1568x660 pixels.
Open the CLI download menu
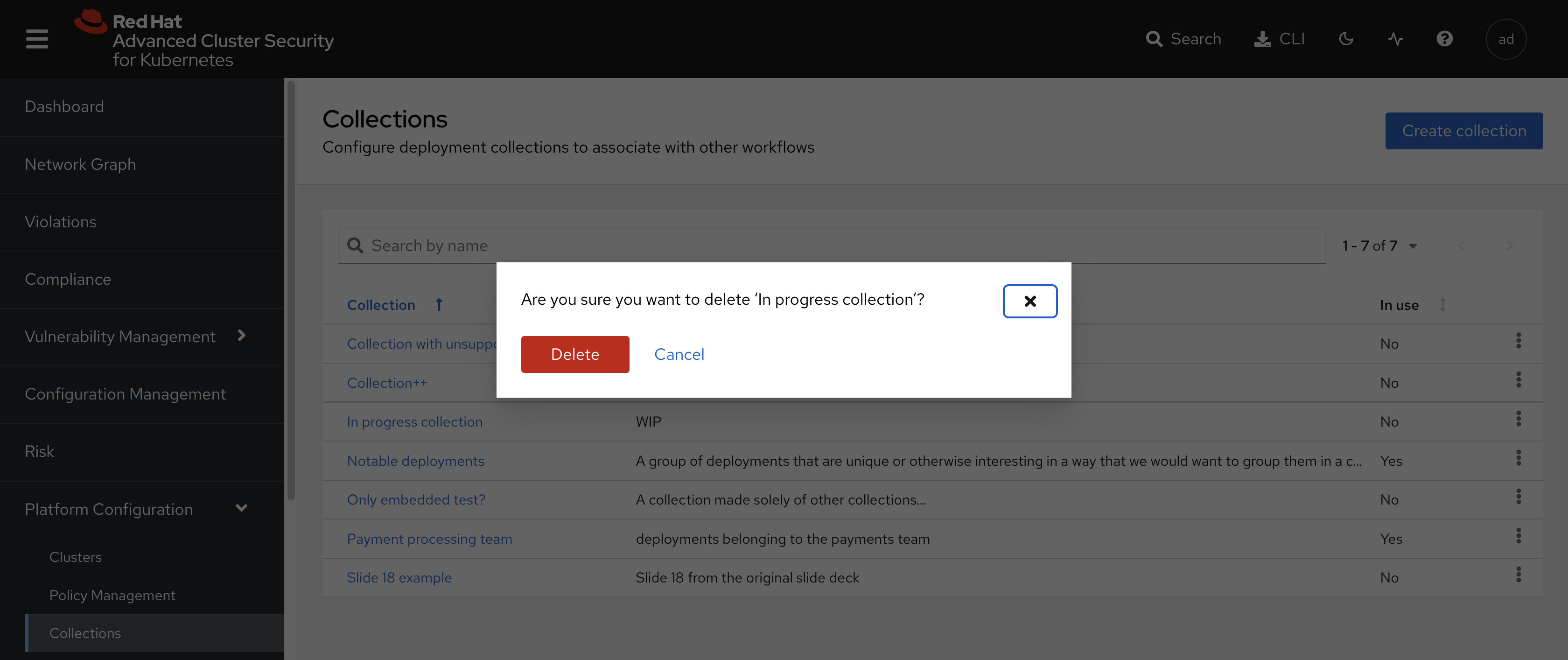coord(1279,39)
